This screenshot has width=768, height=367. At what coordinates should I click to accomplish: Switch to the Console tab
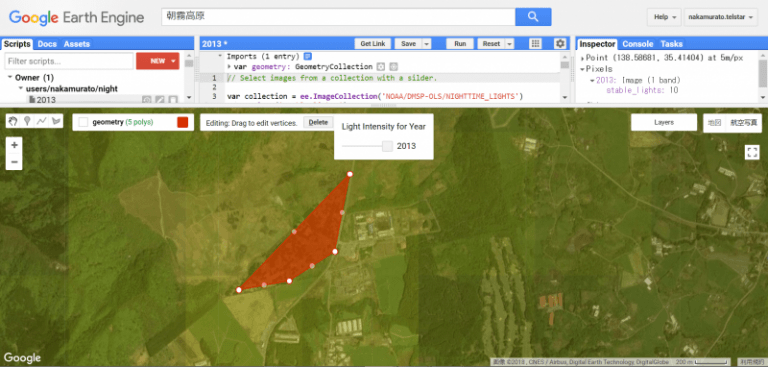[x=638, y=44]
